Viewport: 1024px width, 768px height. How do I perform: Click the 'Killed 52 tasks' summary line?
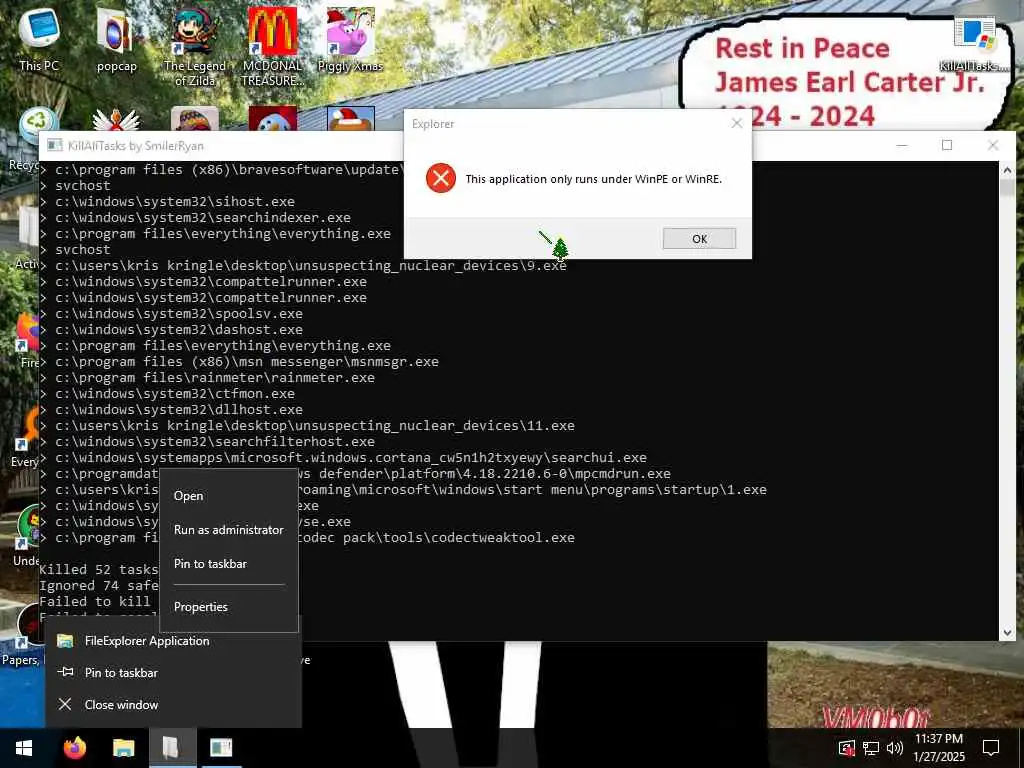pos(99,569)
